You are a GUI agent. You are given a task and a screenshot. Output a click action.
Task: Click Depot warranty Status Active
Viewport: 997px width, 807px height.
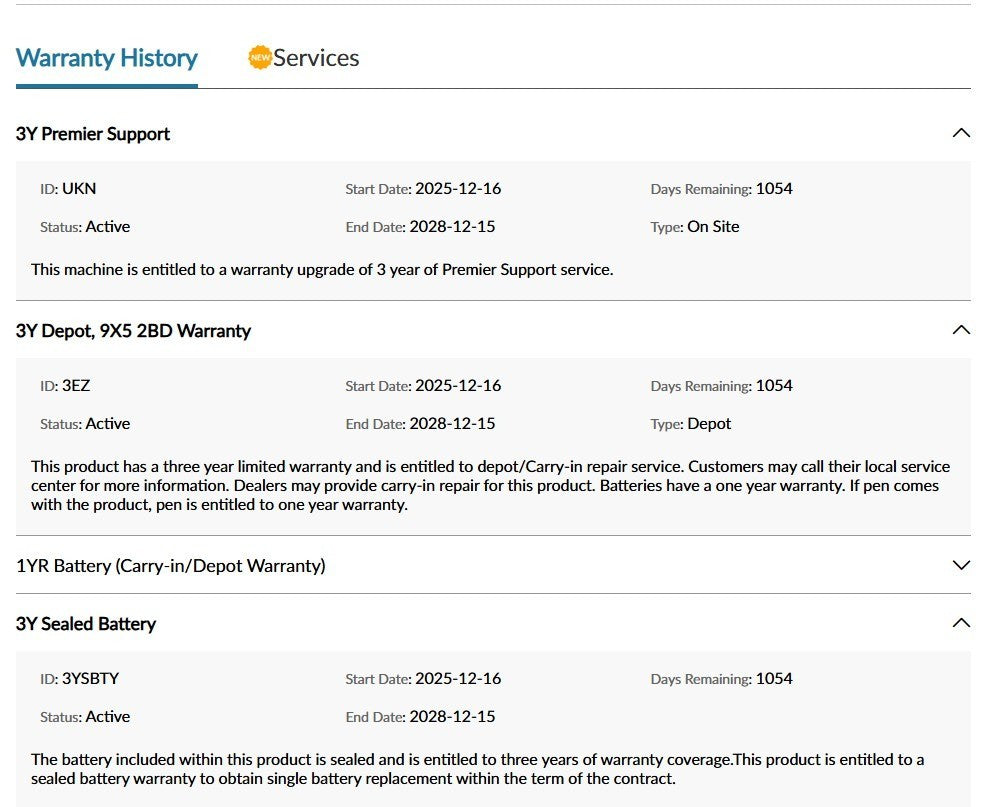click(107, 424)
